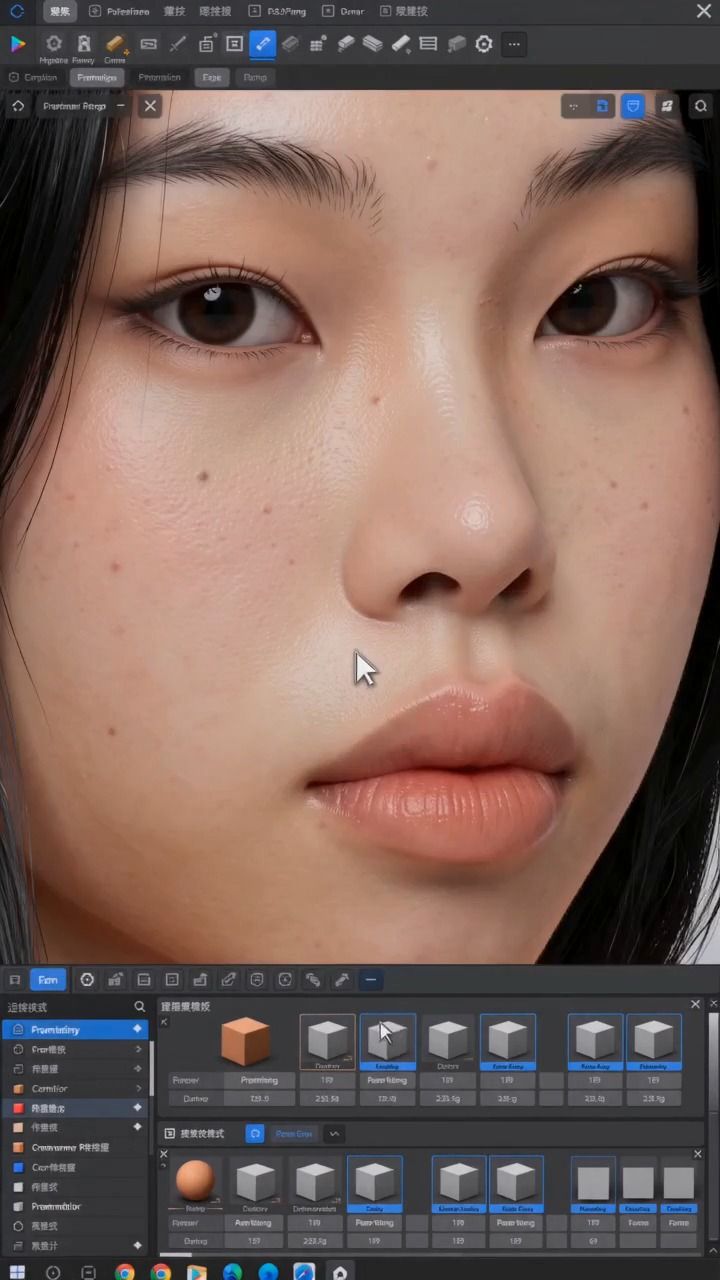This screenshot has width=720, height=1280.
Task: Select the highlighted Prantistry row in left list
Action: click(74, 1029)
